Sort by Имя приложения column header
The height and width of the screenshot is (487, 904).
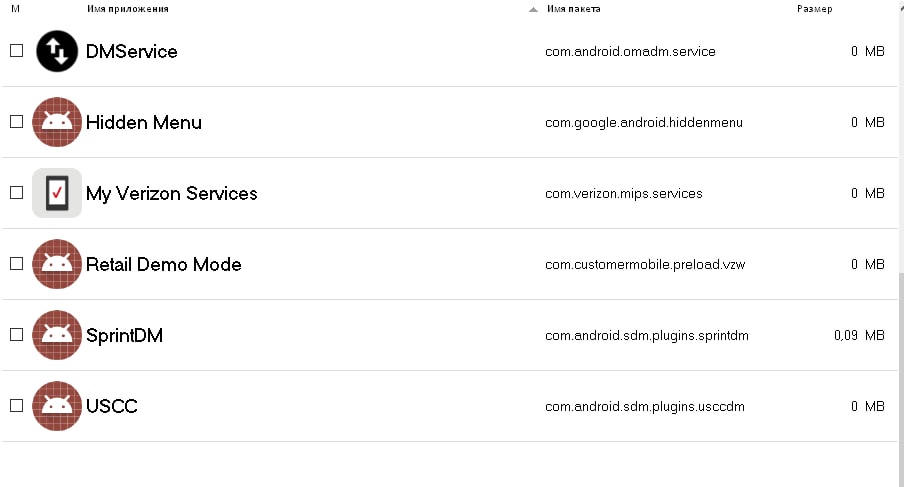pyautogui.click(x=128, y=9)
